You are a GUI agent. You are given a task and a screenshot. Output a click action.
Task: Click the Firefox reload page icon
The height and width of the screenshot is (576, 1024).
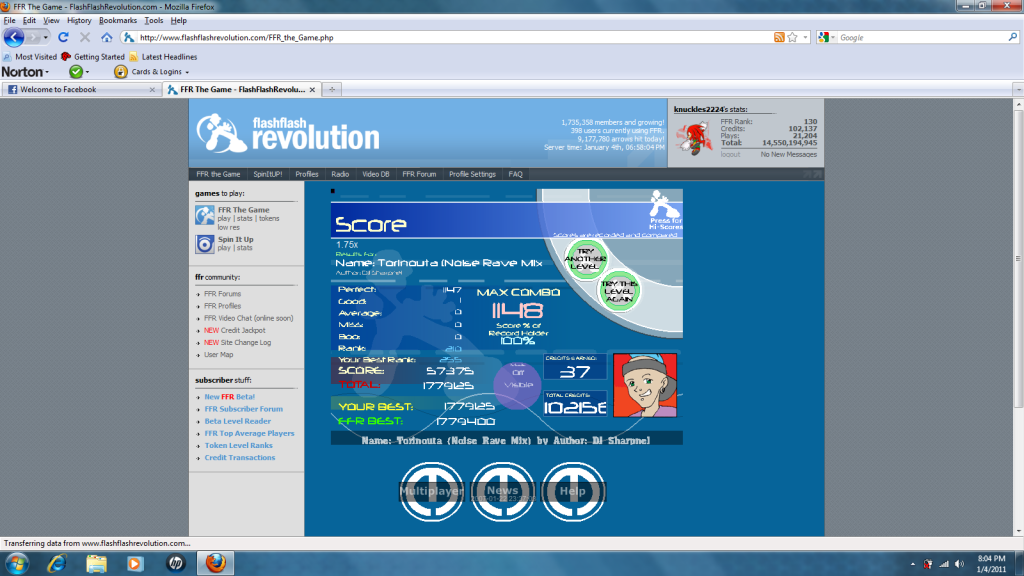64,37
